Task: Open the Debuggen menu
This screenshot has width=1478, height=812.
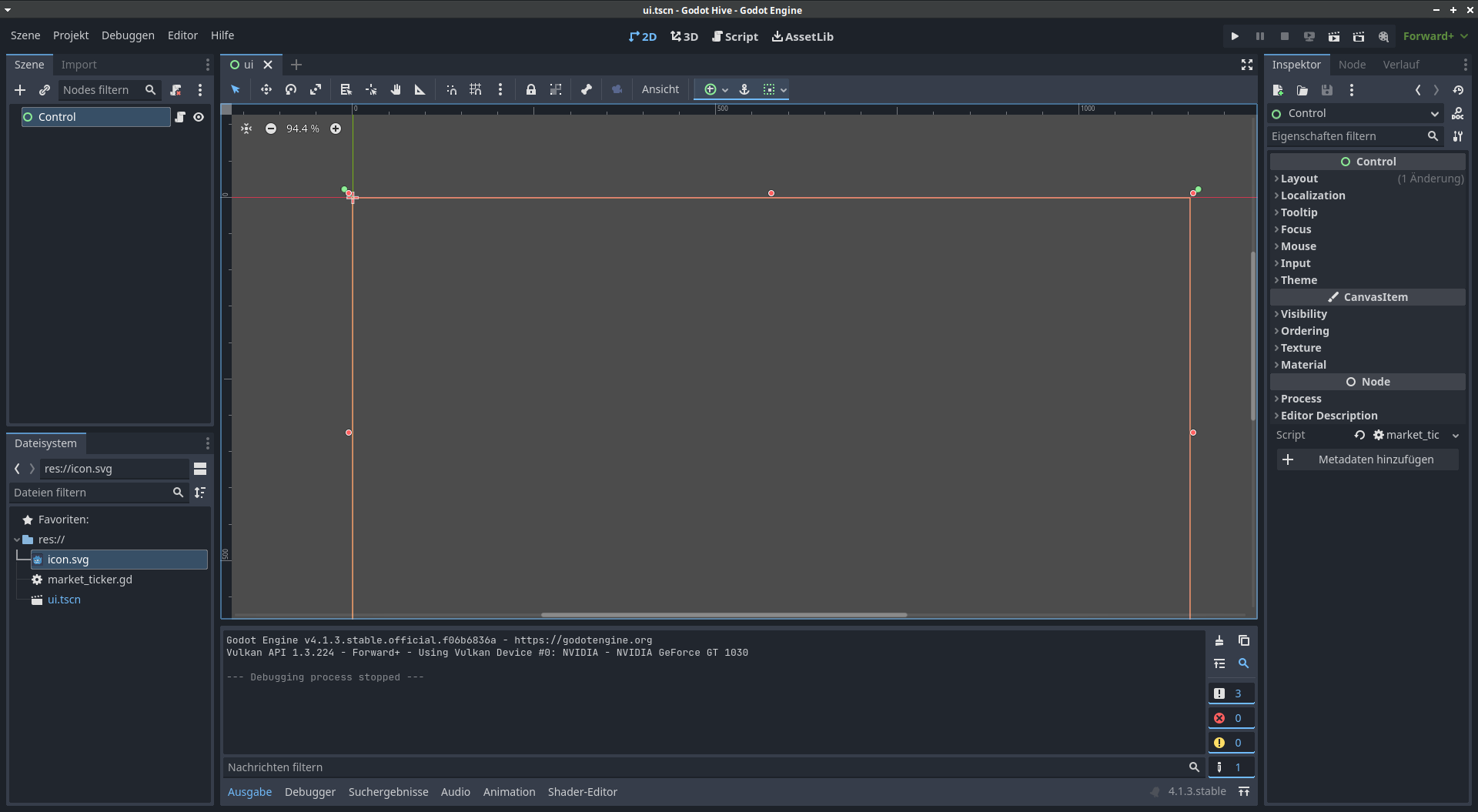Action: pyautogui.click(x=128, y=35)
